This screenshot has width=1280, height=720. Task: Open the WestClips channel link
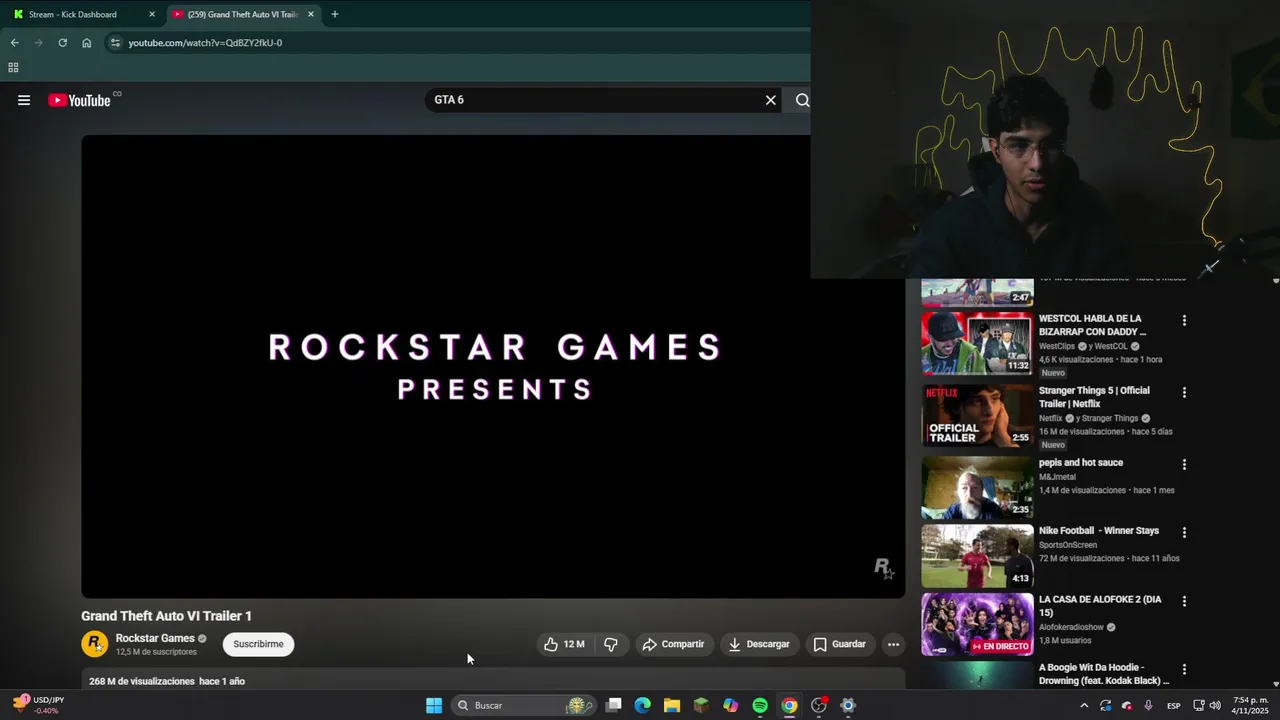(x=1056, y=346)
